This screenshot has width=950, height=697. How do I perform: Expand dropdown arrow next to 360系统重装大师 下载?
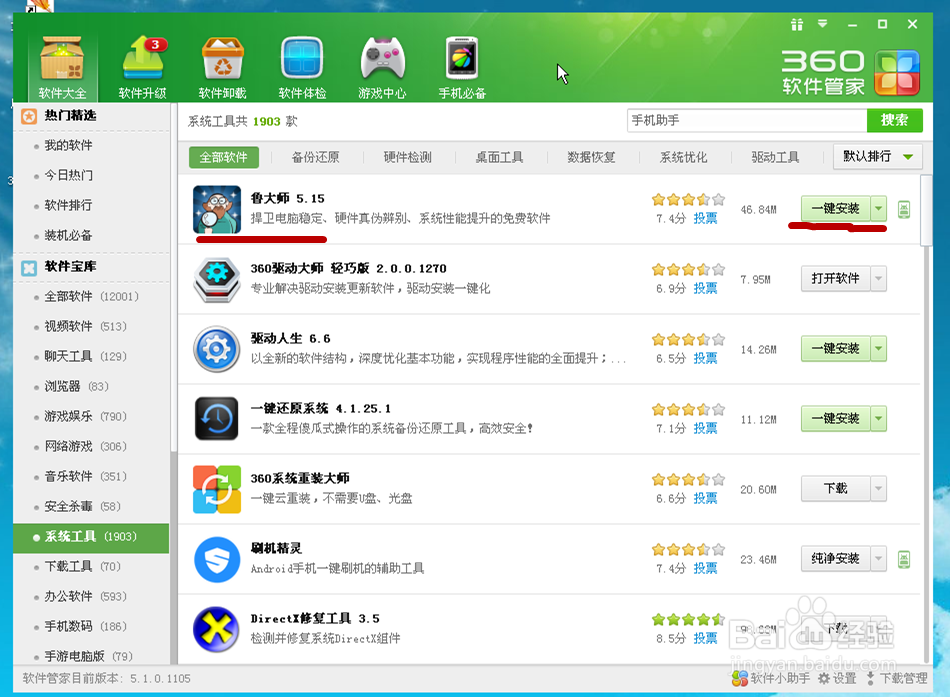click(879, 489)
